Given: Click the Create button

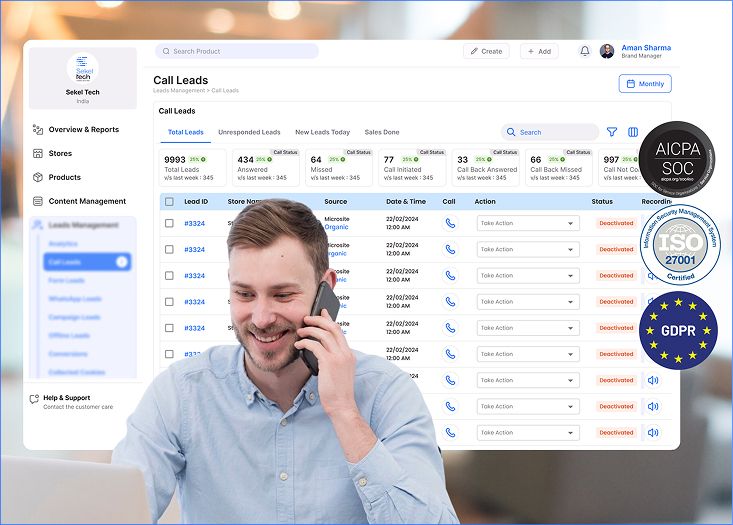Looking at the screenshot, I should coord(486,51).
